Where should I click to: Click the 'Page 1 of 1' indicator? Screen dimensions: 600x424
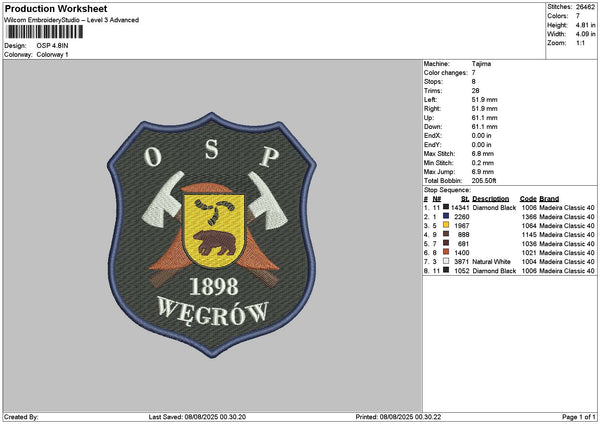pos(579,417)
